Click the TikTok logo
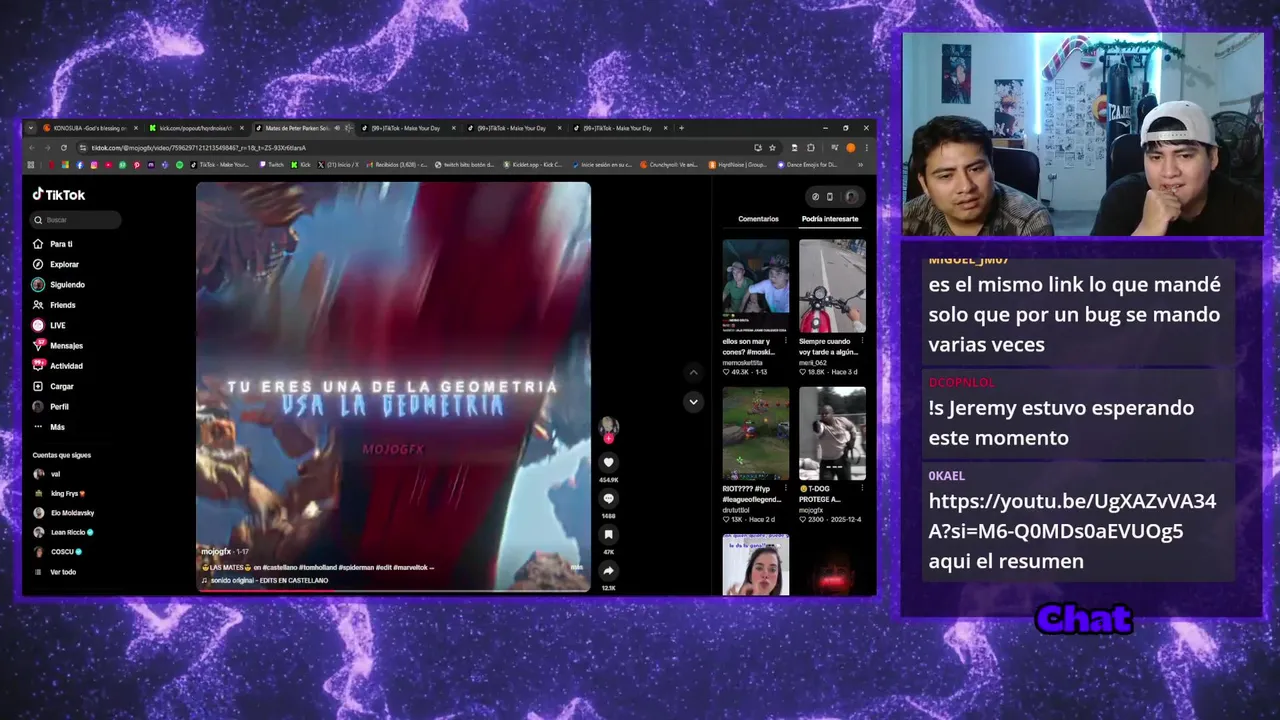The width and height of the screenshot is (1280, 720). (x=59, y=195)
